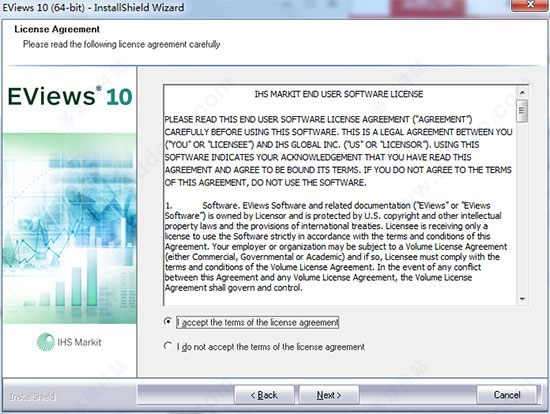Image resolution: width=550 pixels, height=414 pixels.
Task: Click inside the license agreement text box
Action: coord(340,195)
